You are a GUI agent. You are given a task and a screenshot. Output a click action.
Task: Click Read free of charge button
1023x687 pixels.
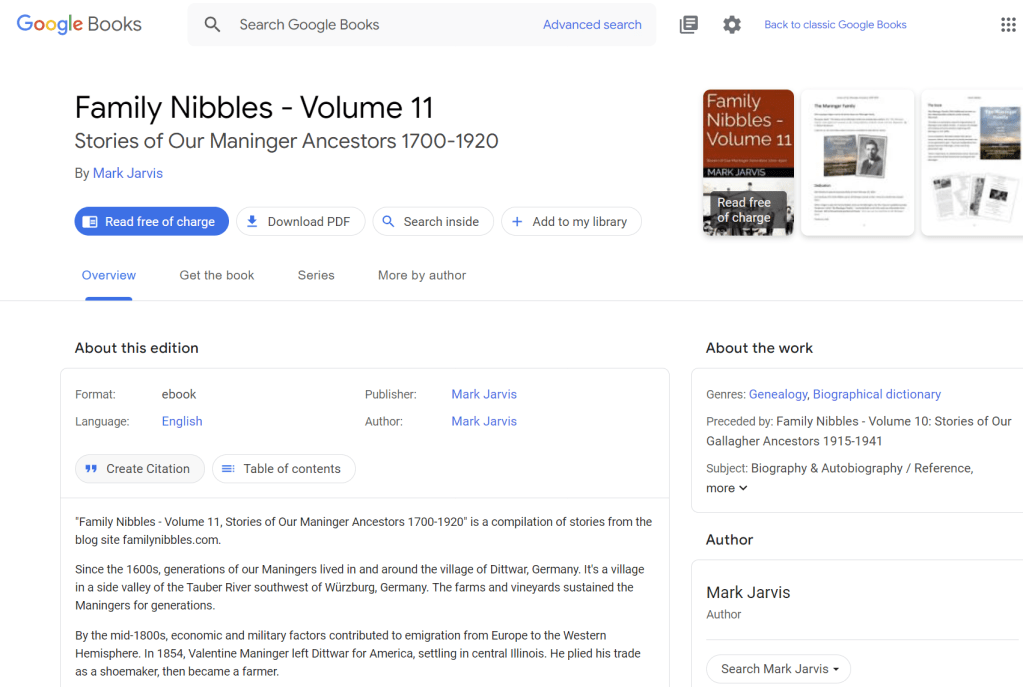[x=151, y=222]
